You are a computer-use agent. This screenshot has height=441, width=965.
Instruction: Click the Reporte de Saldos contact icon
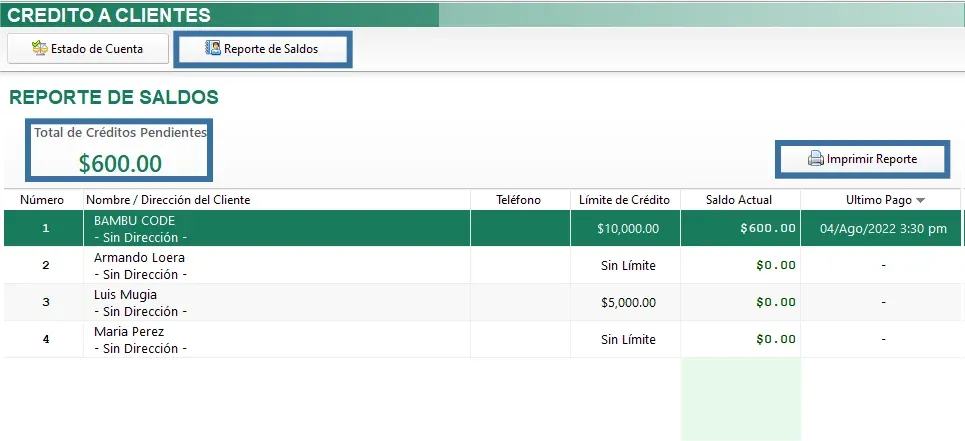pos(213,49)
